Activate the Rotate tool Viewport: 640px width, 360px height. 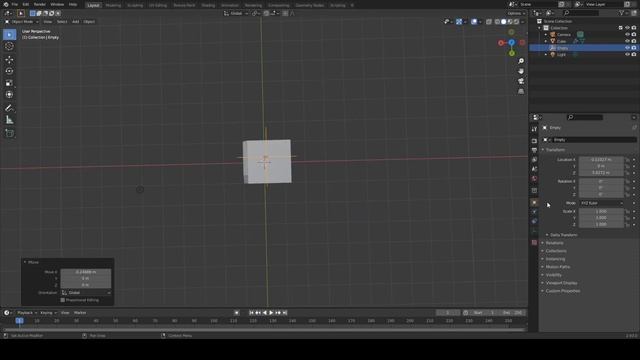(9, 71)
